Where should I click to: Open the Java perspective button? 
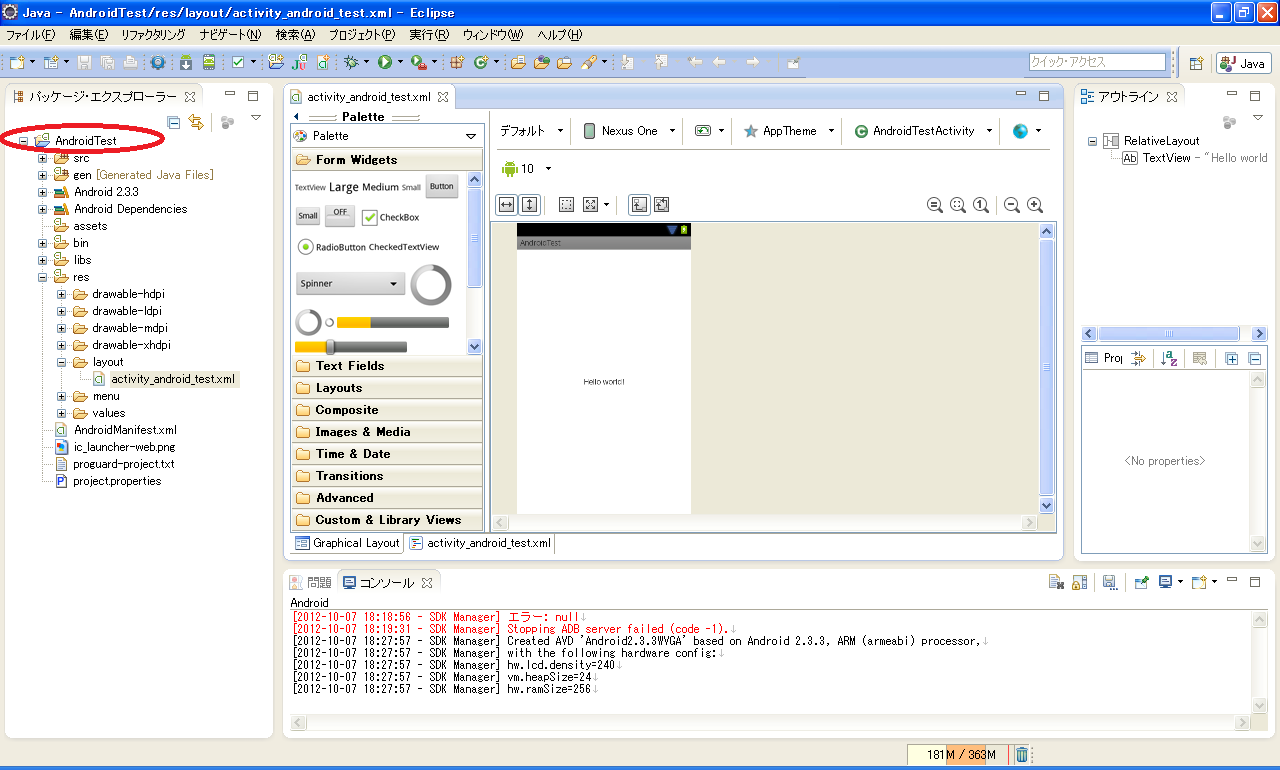[x=1243, y=63]
